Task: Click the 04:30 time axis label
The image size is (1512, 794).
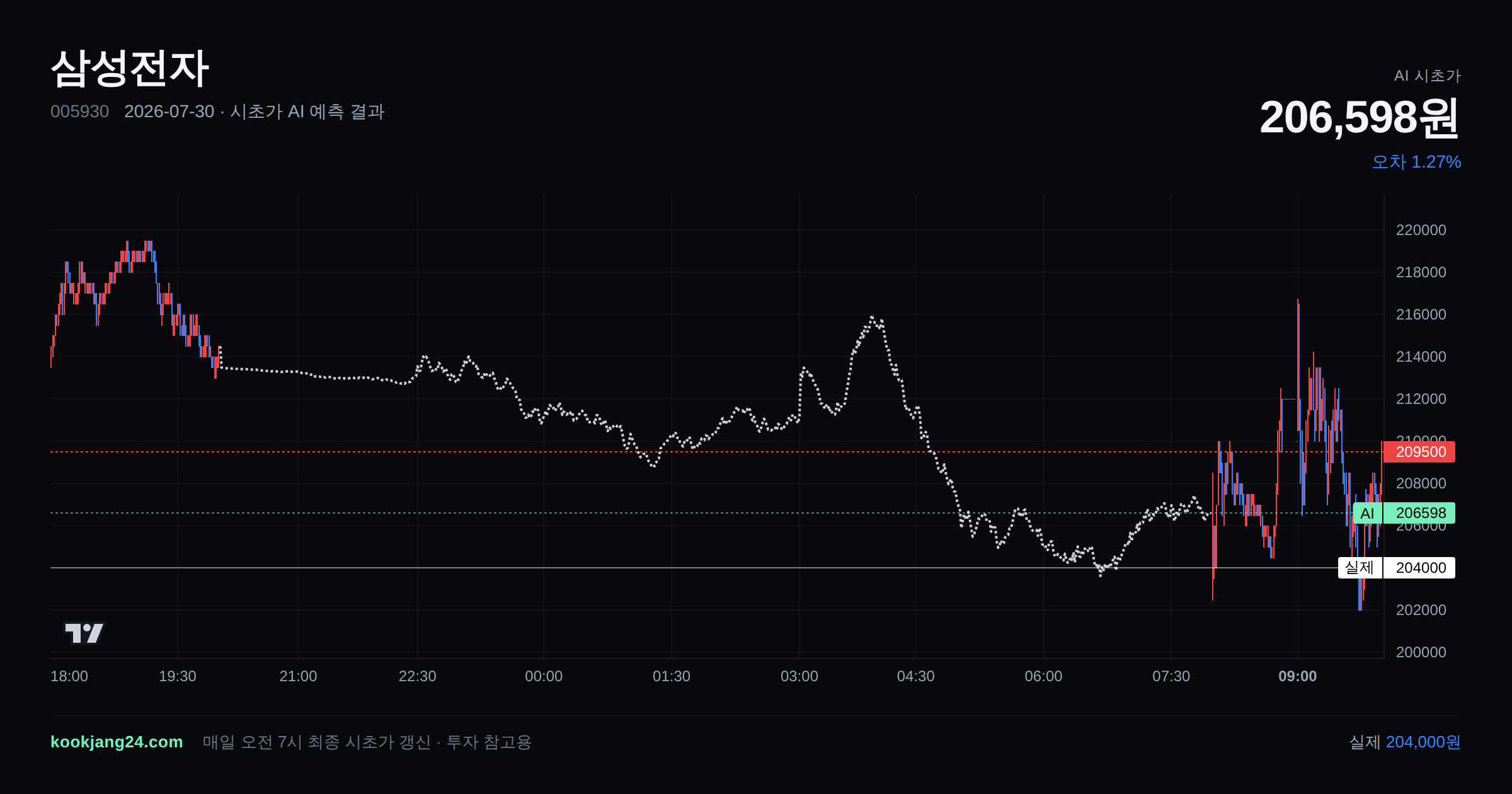Action: click(916, 676)
